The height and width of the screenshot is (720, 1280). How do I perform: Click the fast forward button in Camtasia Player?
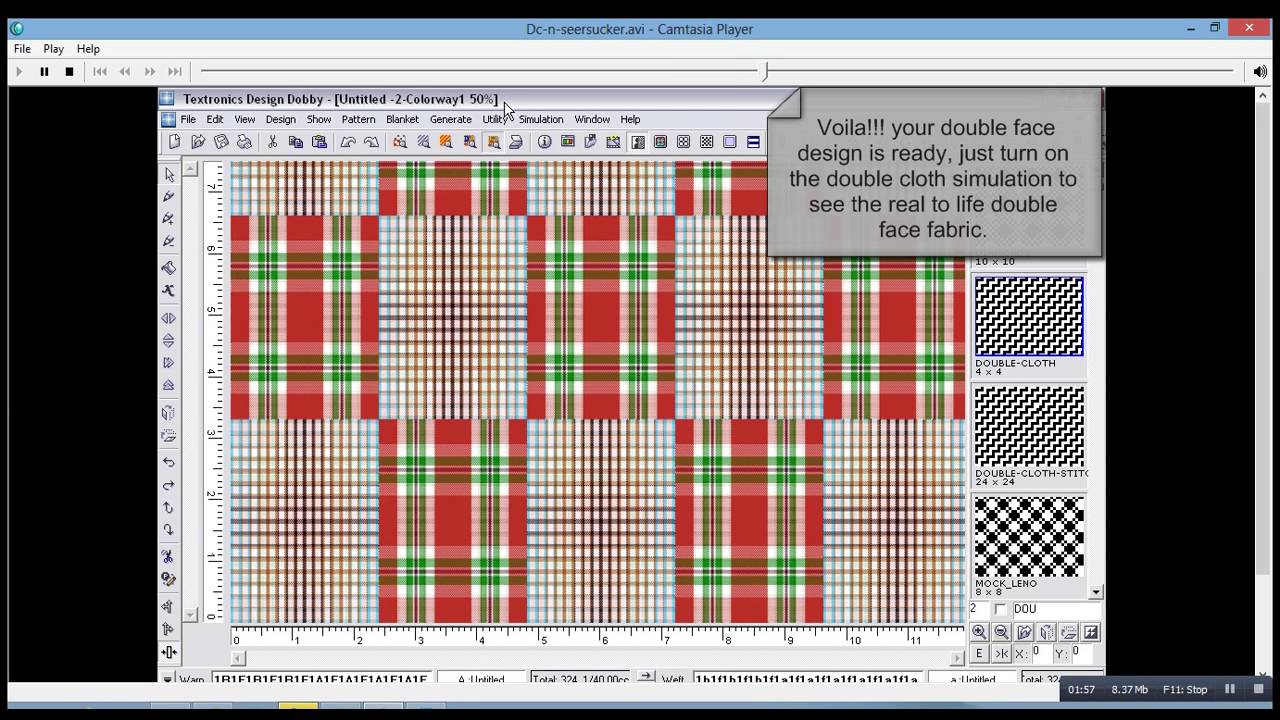[x=150, y=71]
